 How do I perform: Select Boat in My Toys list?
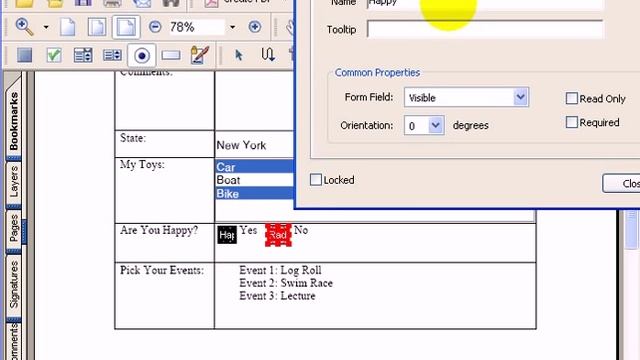point(254,180)
